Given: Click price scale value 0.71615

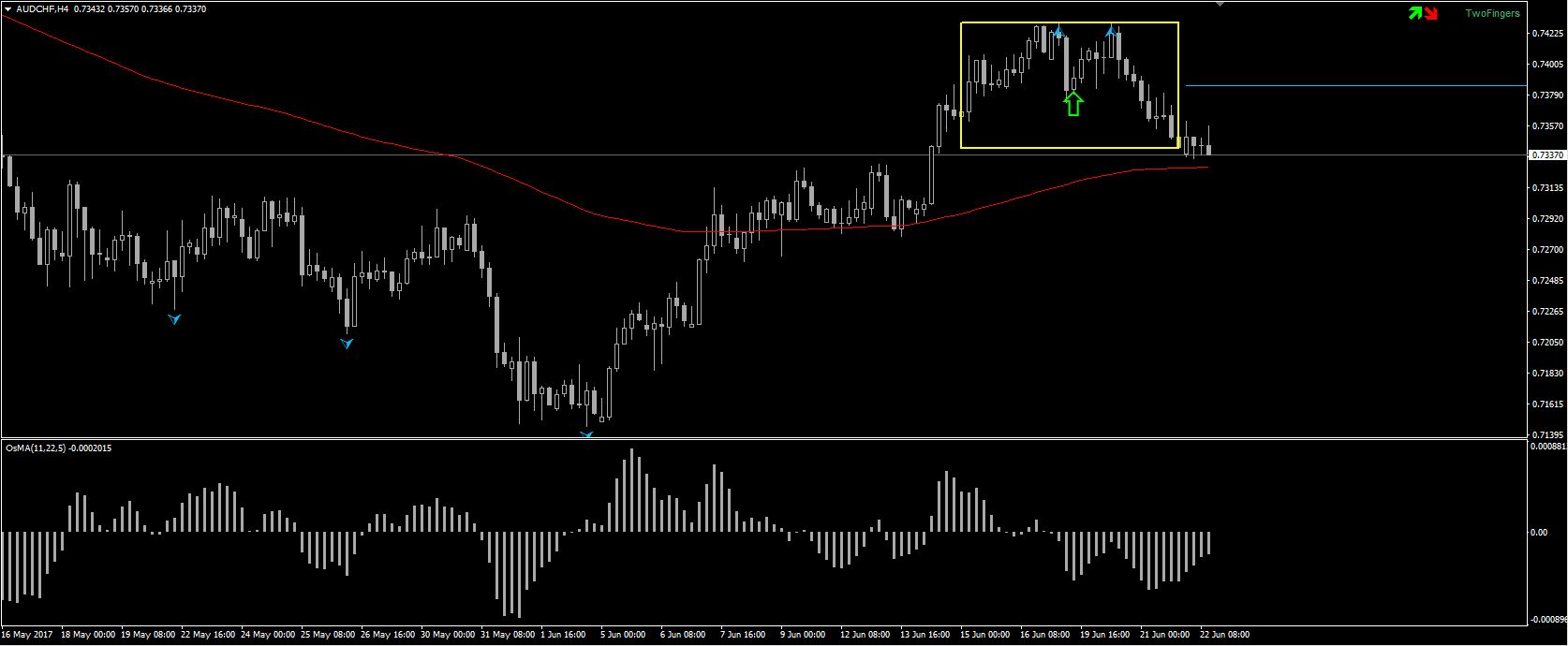Looking at the screenshot, I should (x=1546, y=404).
